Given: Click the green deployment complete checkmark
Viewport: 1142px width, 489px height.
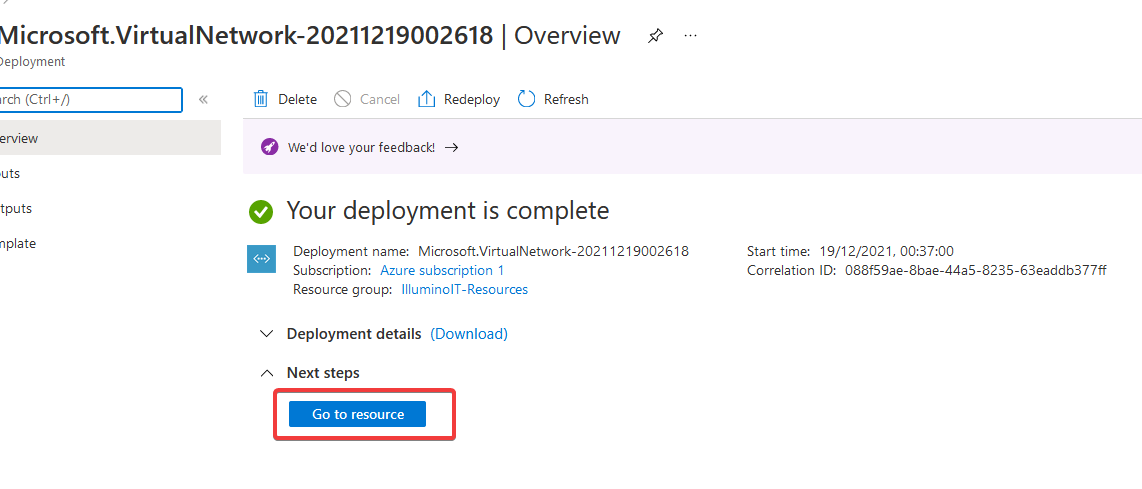Looking at the screenshot, I should 261,212.
